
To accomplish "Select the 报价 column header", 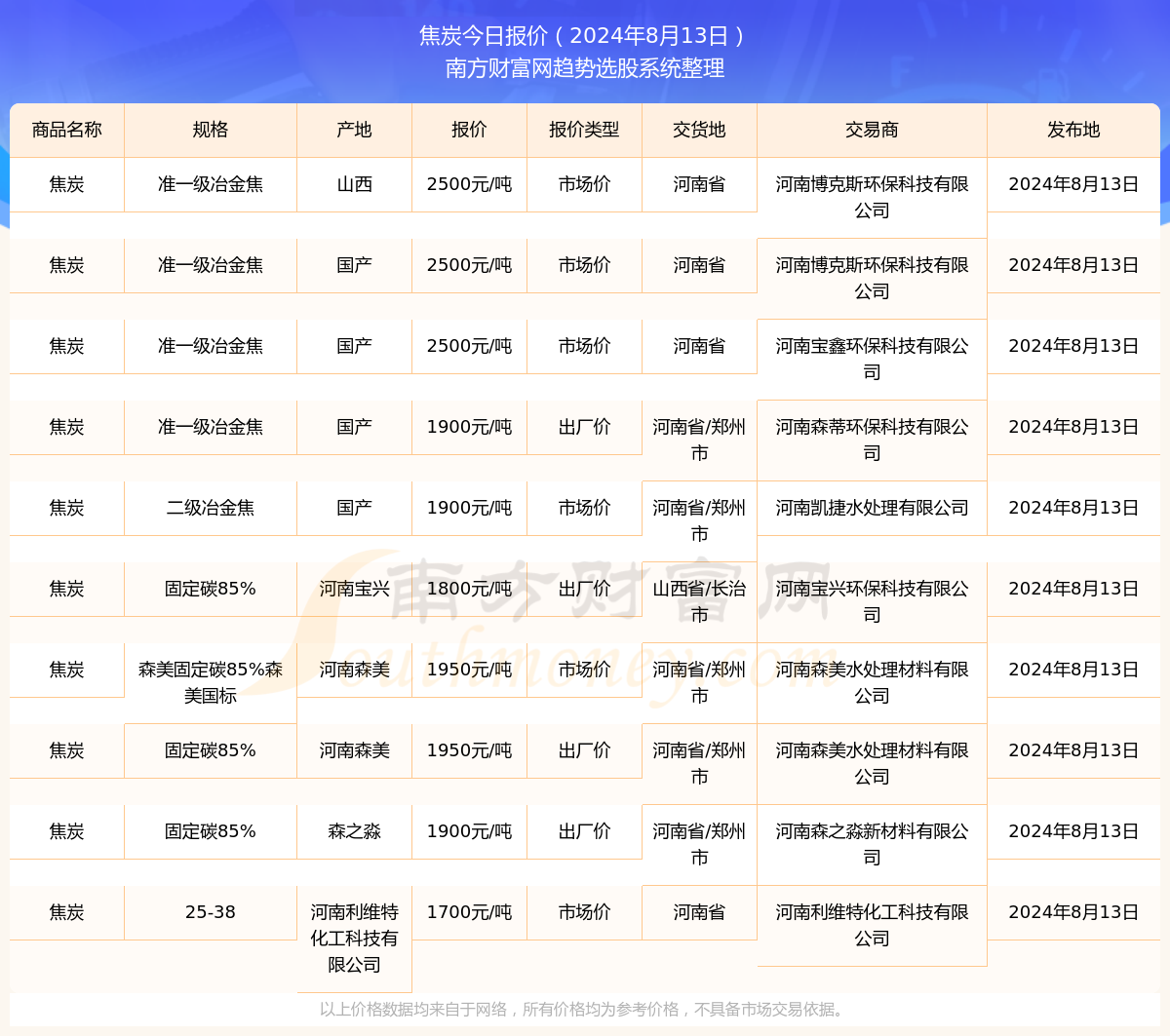I will tap(469, 130).
